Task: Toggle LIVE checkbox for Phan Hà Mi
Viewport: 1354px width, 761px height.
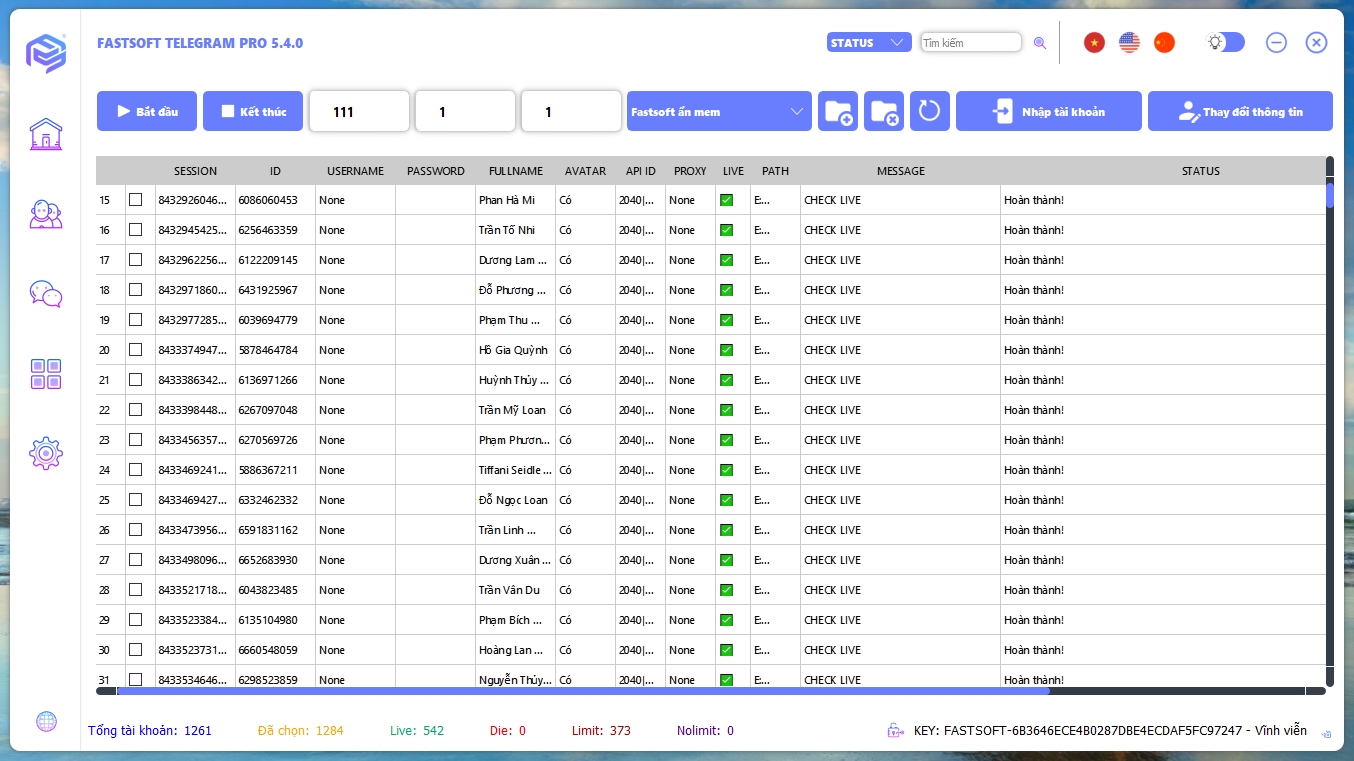Action: [726, 200]
